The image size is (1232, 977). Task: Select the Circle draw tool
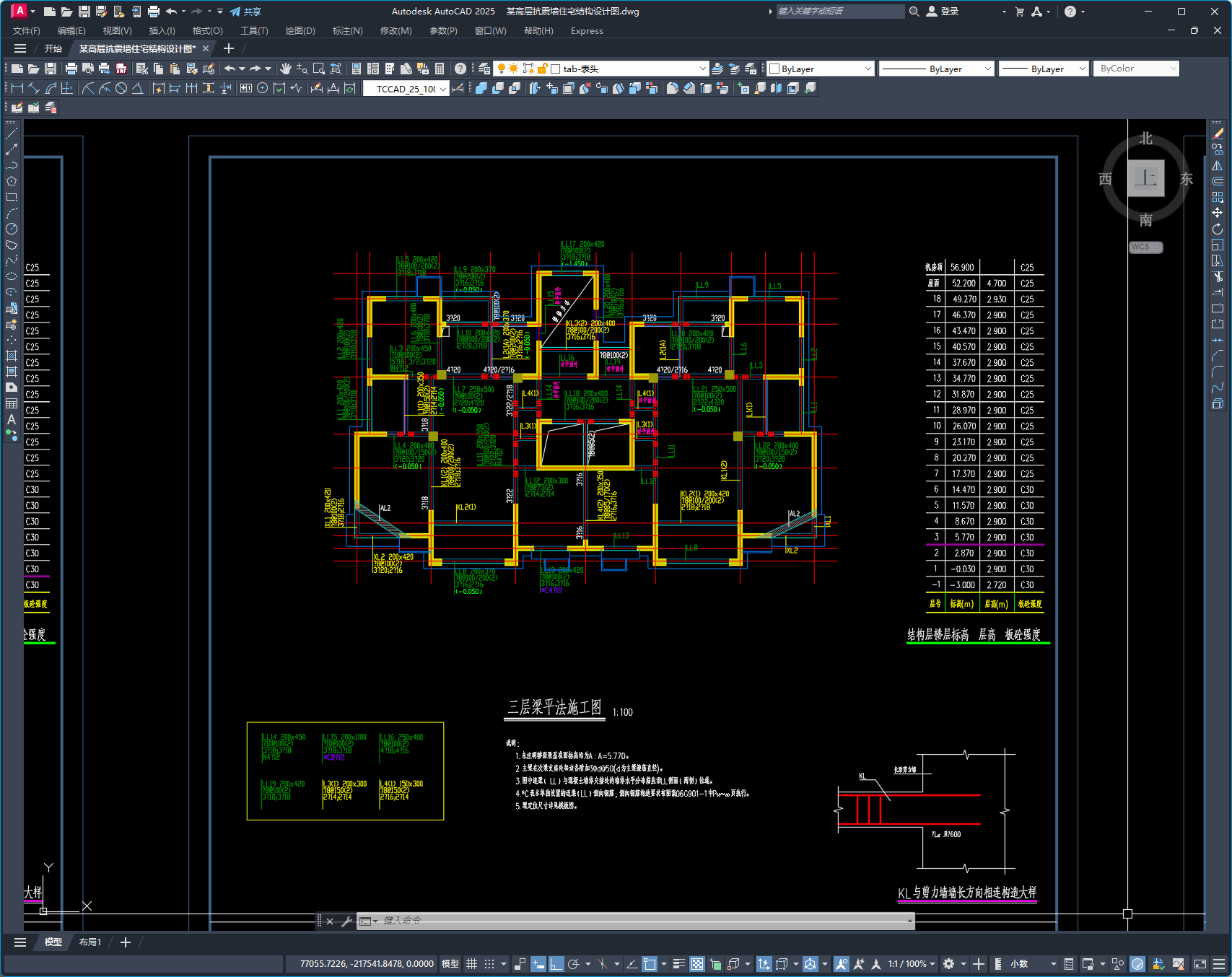click(x=12, y=229)
